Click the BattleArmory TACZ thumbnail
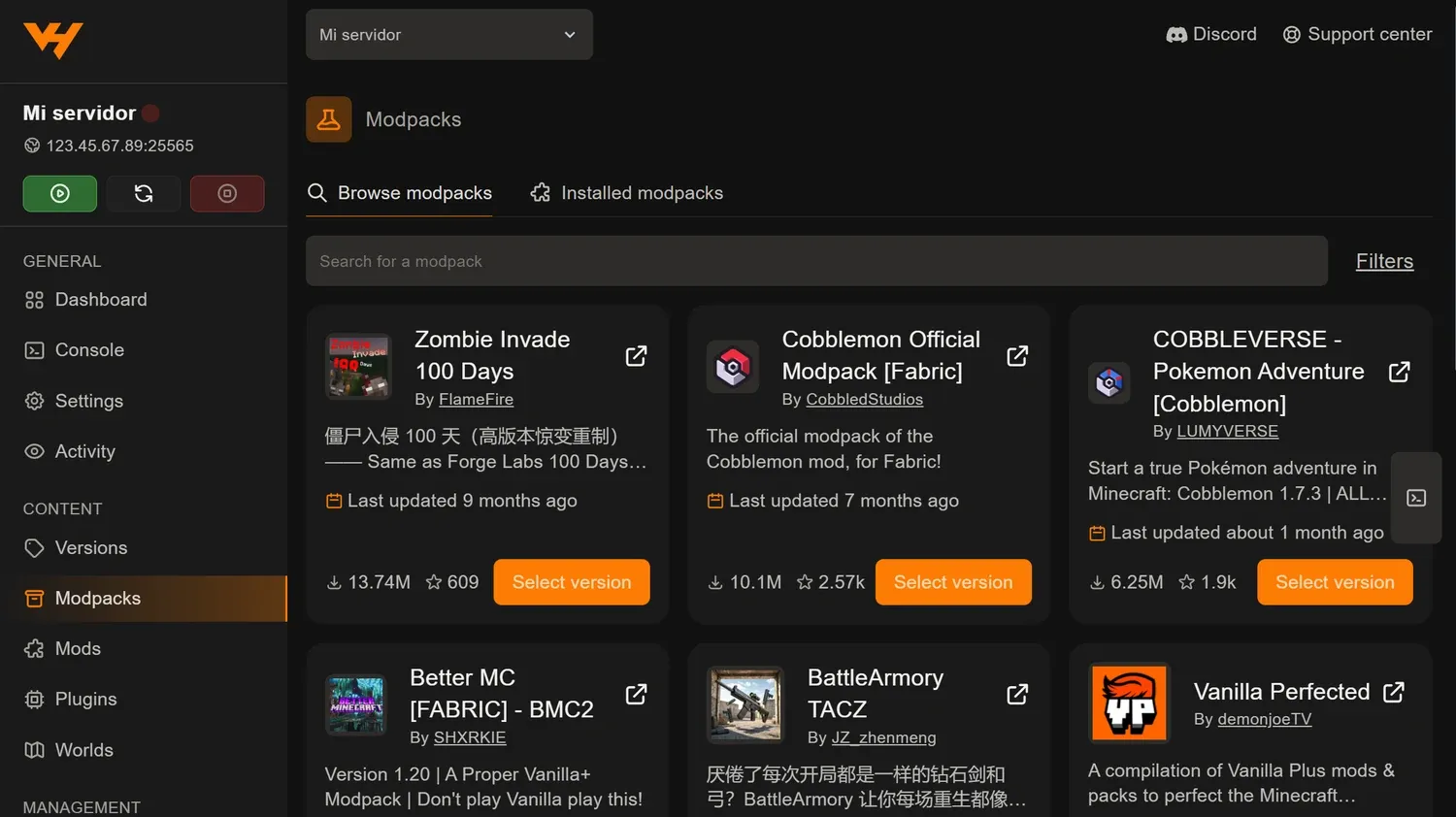The height and width of the screenshot is (817, 1456). click(x=745, y=705)
